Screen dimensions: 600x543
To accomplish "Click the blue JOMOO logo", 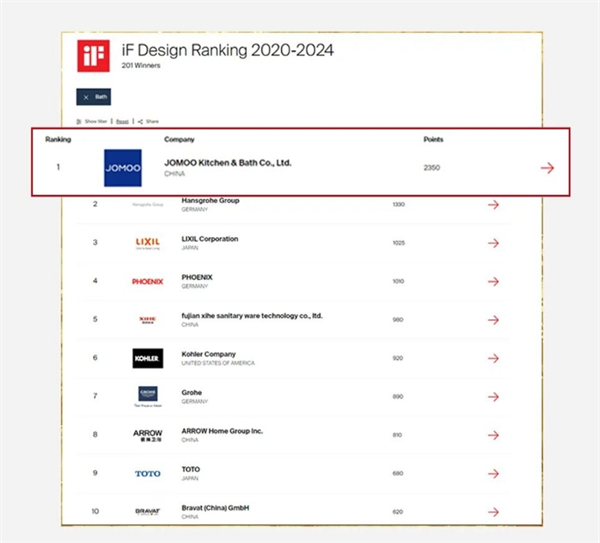I will (x=123, y=168).
